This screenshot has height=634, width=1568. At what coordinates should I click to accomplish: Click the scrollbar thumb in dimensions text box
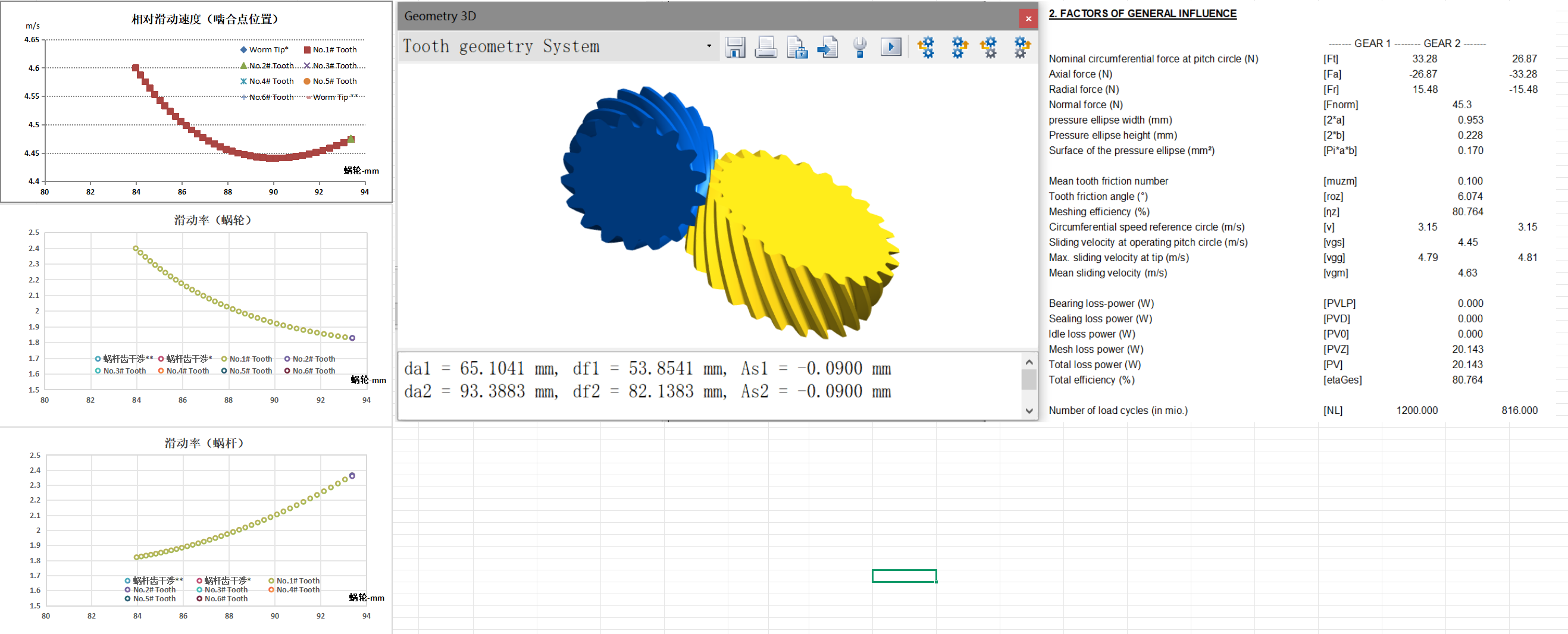click(x=1029, y=380)
